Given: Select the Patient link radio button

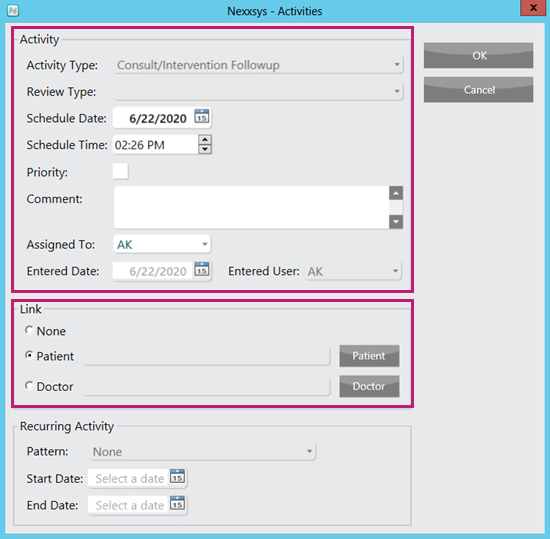Looking at the screenshot, I should (29, 355).
